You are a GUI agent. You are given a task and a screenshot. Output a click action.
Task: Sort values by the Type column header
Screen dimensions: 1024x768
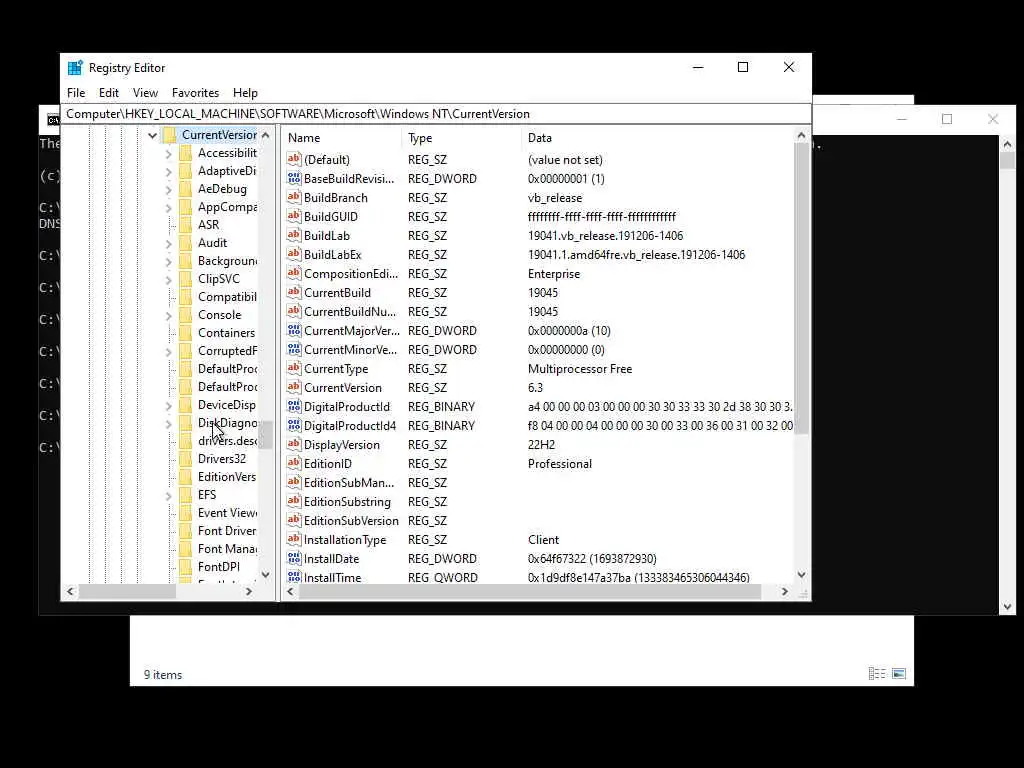(462, 138)
